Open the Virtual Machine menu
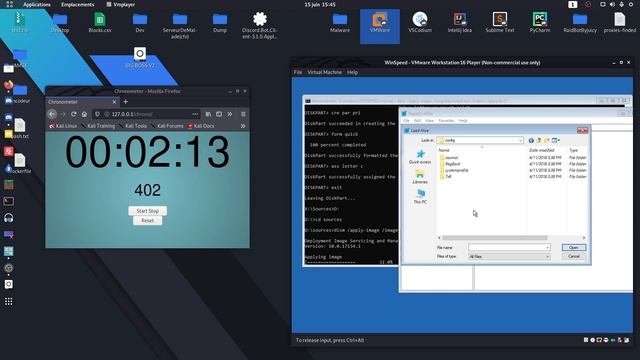This screenshot has height=360, width=640. pyautogui.click(x=324, y=72)
